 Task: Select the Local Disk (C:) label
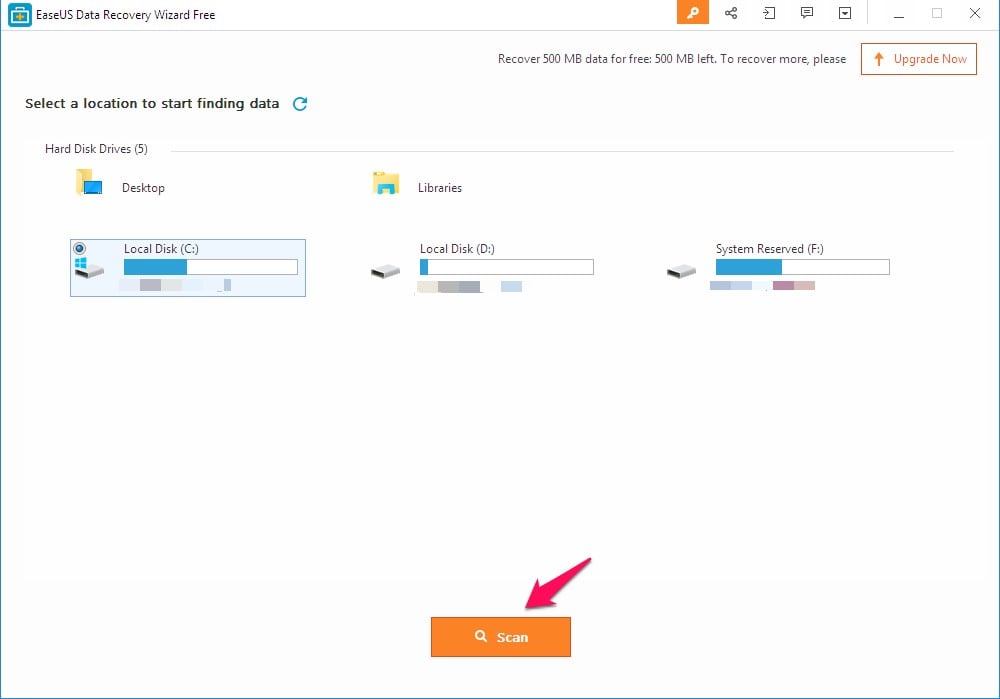click(x=161, y=249)
